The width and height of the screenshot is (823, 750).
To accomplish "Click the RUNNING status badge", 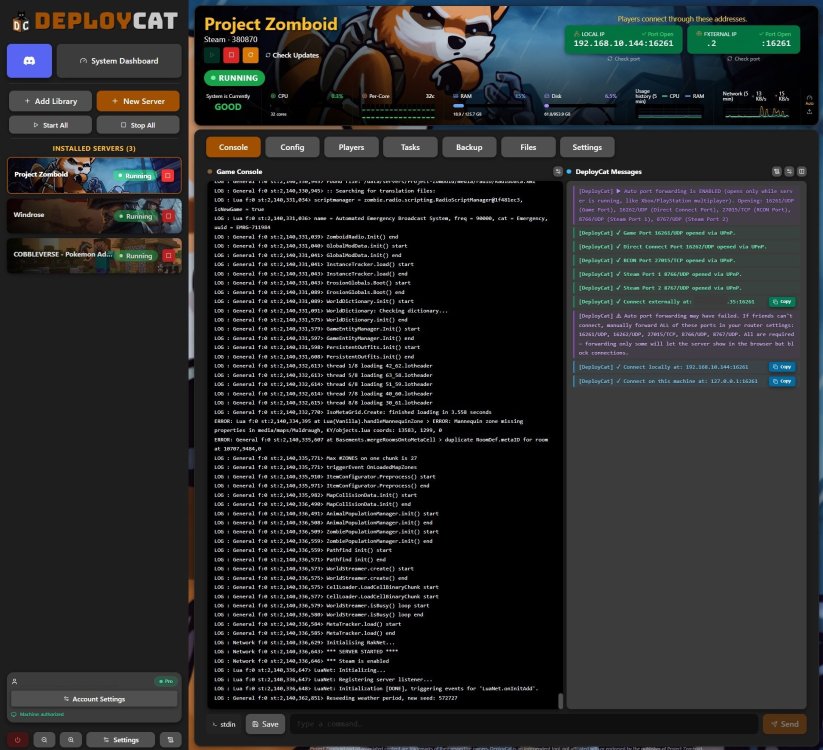I will point(234,78).
